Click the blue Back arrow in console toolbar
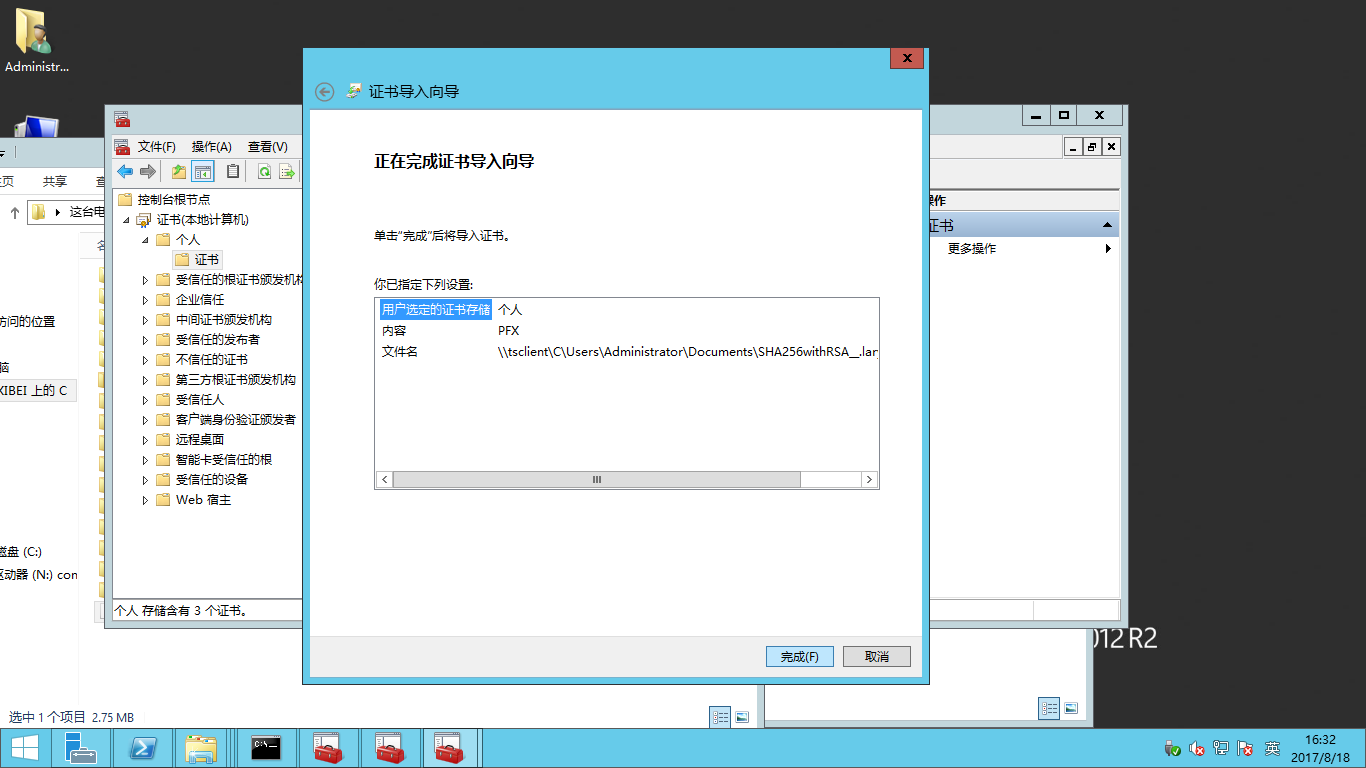This screenshot has width=1366, height=768. point(125,172)
